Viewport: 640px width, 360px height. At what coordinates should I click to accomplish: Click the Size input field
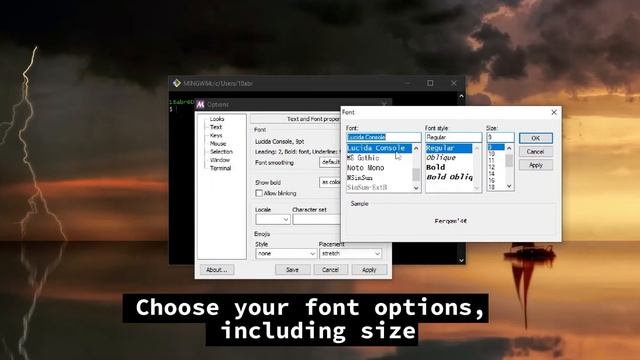pos(500,137)
